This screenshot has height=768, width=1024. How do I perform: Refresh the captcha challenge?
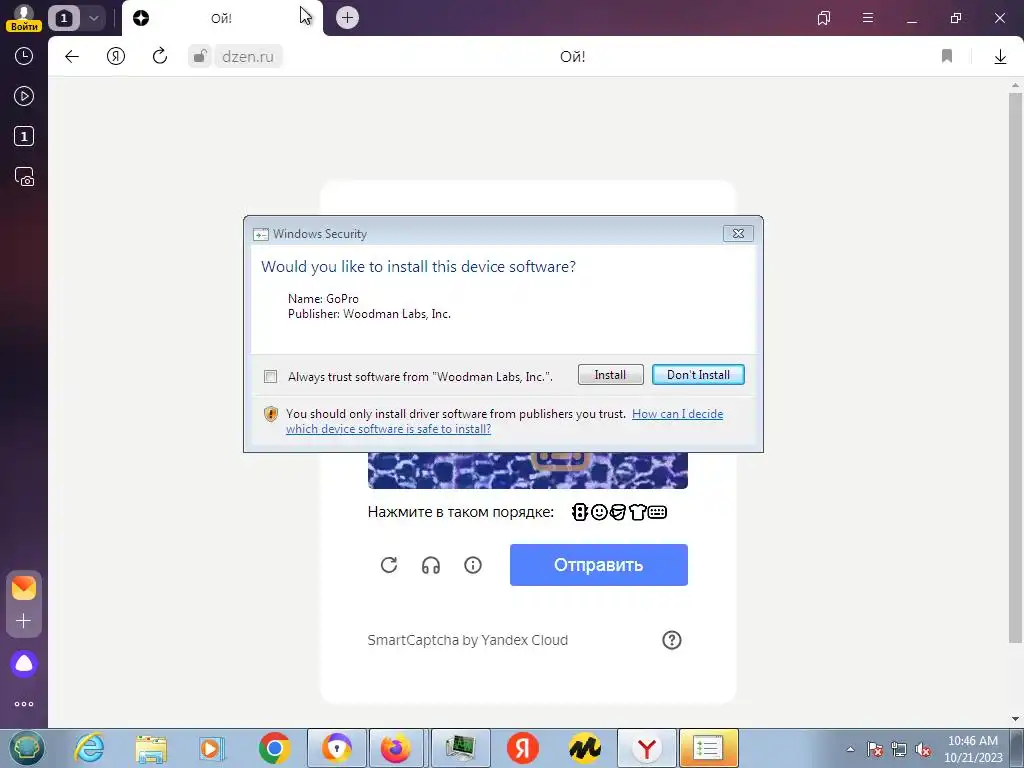click(x=389, y=565)
